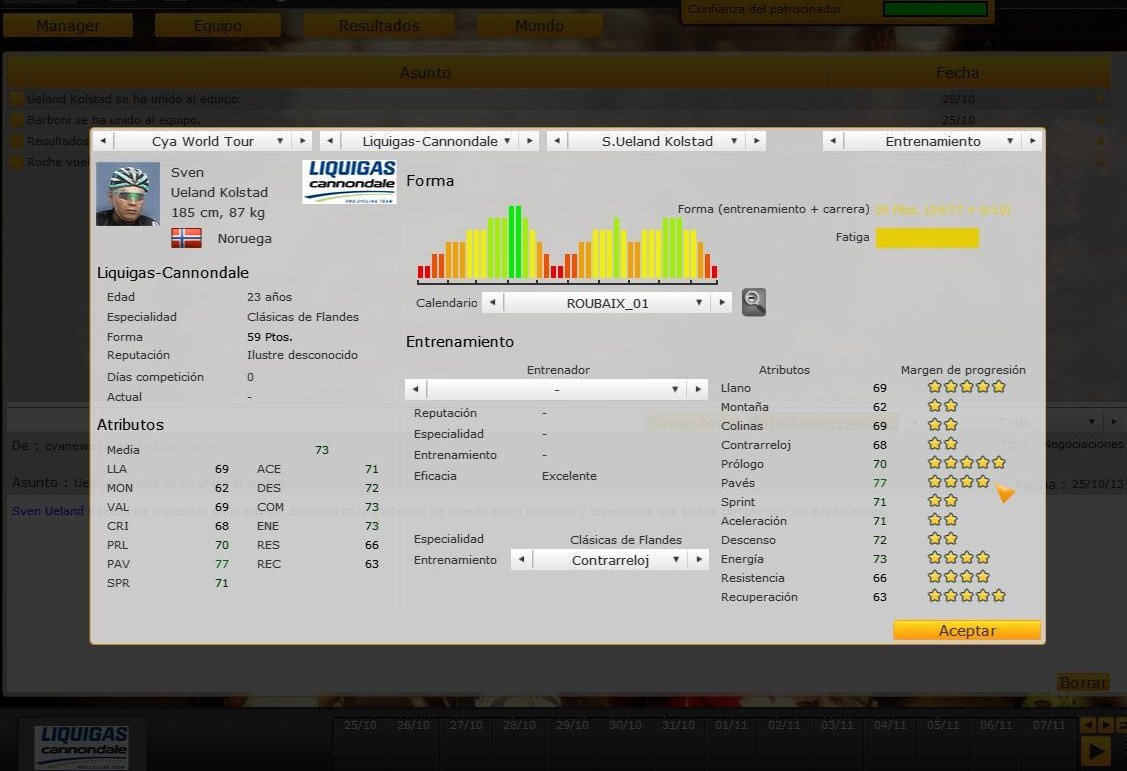This screenshot has width=1127, height=771.
Task: Click the Norway flag icon
Action: [186, 238]
